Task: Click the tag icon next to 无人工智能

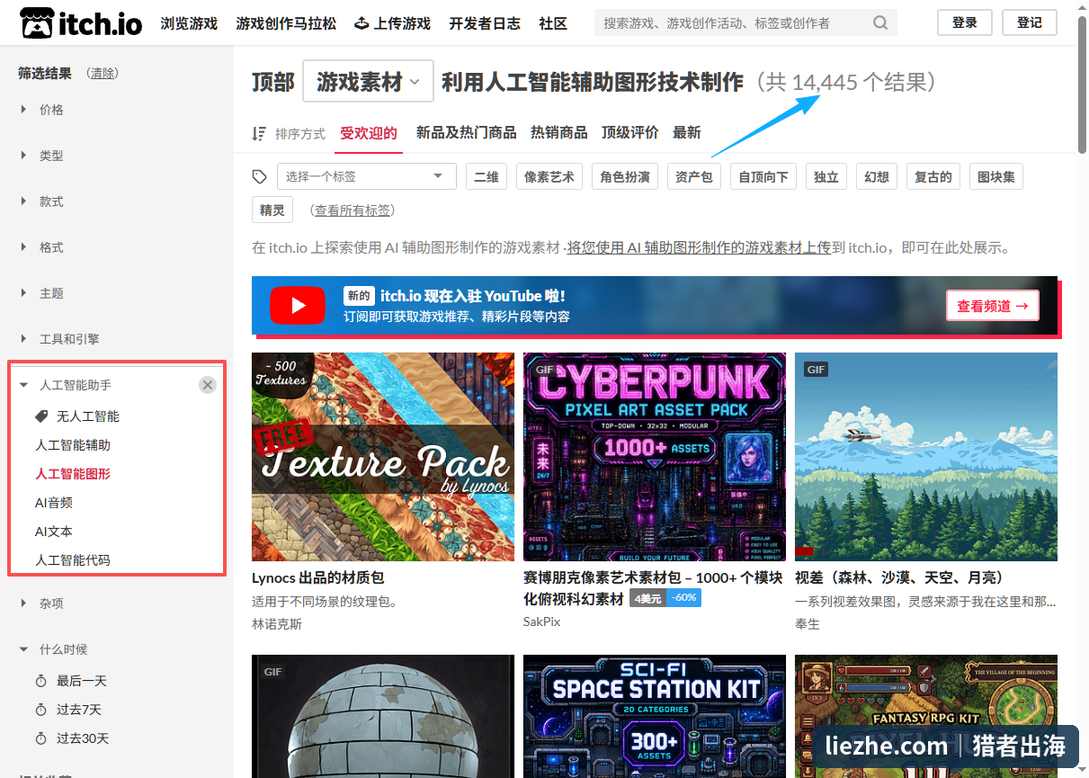Action: [42, 416]
